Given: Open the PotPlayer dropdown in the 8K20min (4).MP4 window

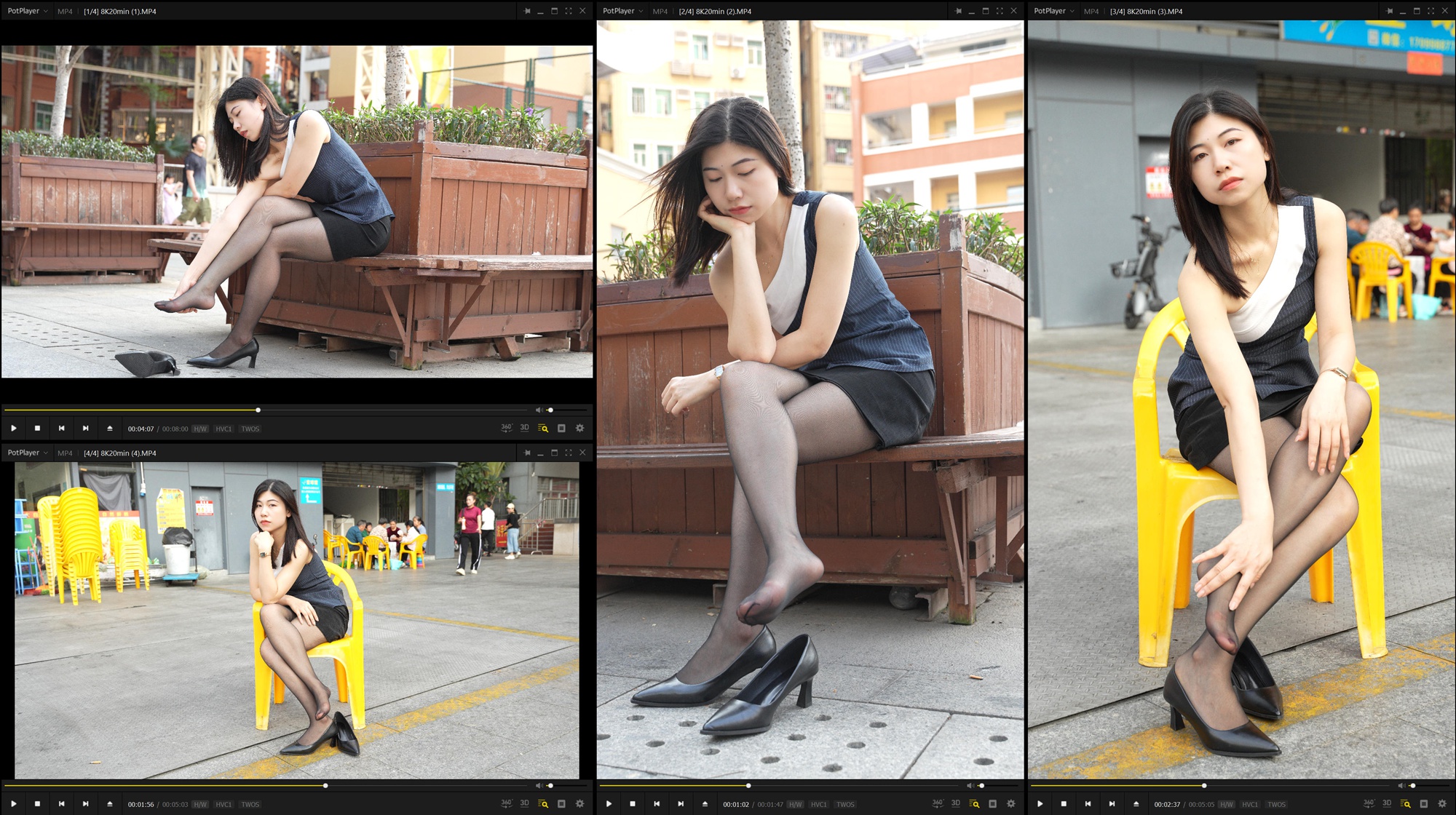Looking at the screenshot, I should tap(28, 453).
